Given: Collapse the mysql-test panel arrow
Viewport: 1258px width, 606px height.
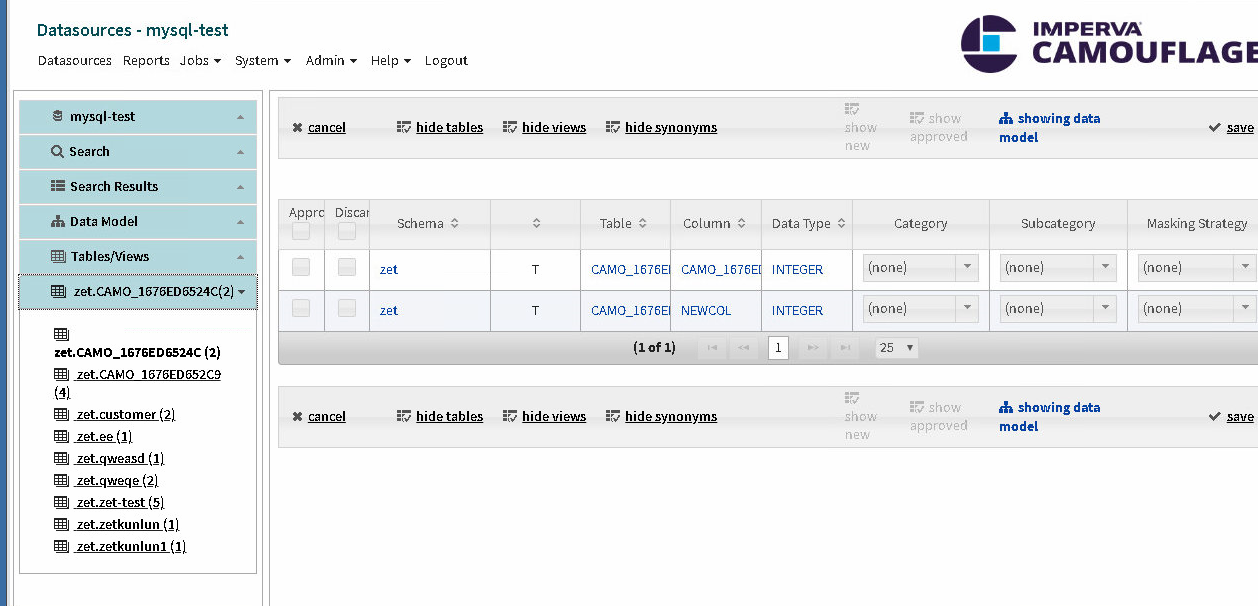Looking at the screenshot, I should [240, 117].
